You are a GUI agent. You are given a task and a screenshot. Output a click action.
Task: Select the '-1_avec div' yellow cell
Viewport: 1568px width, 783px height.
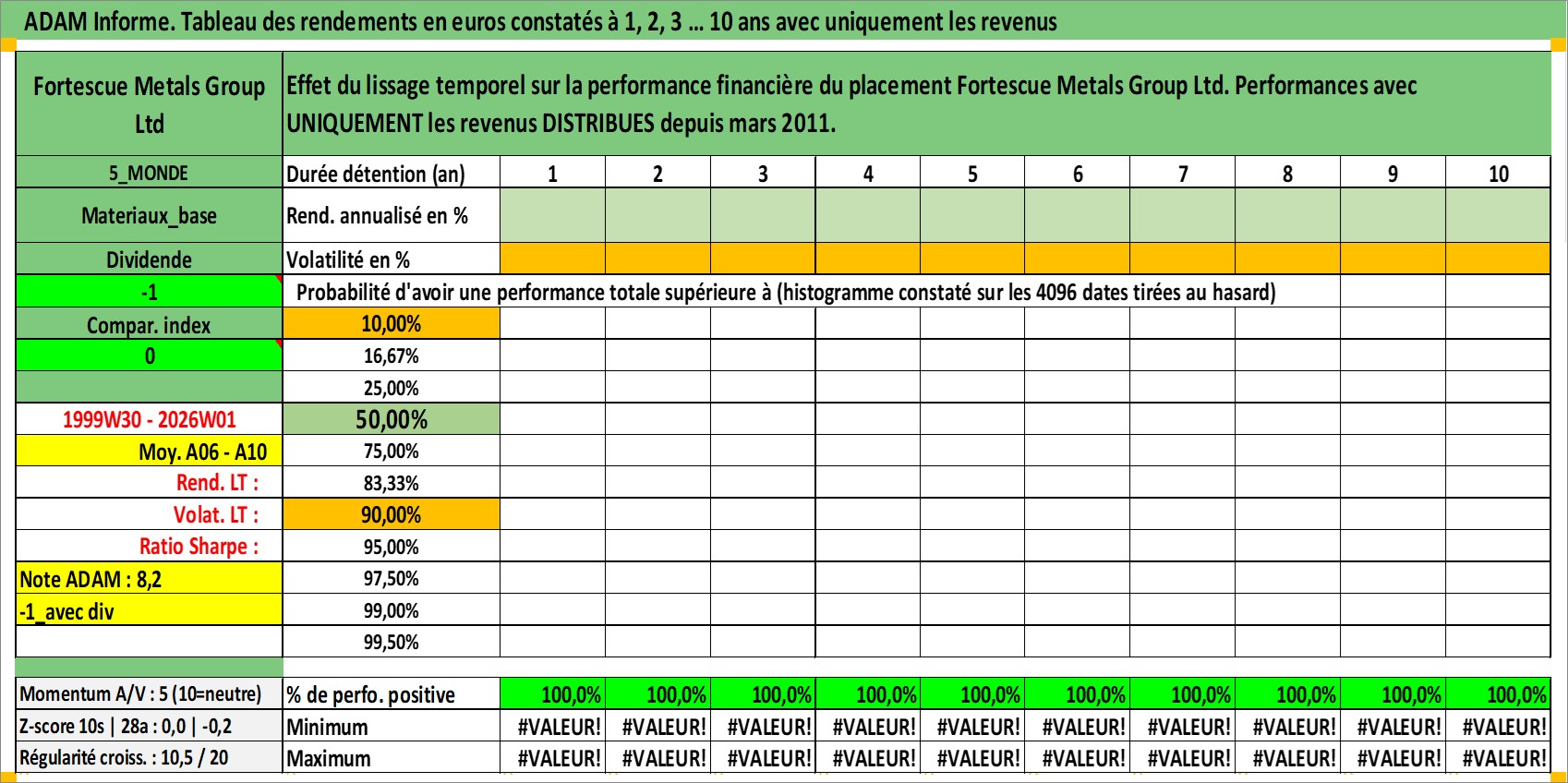tap(150, 610)
